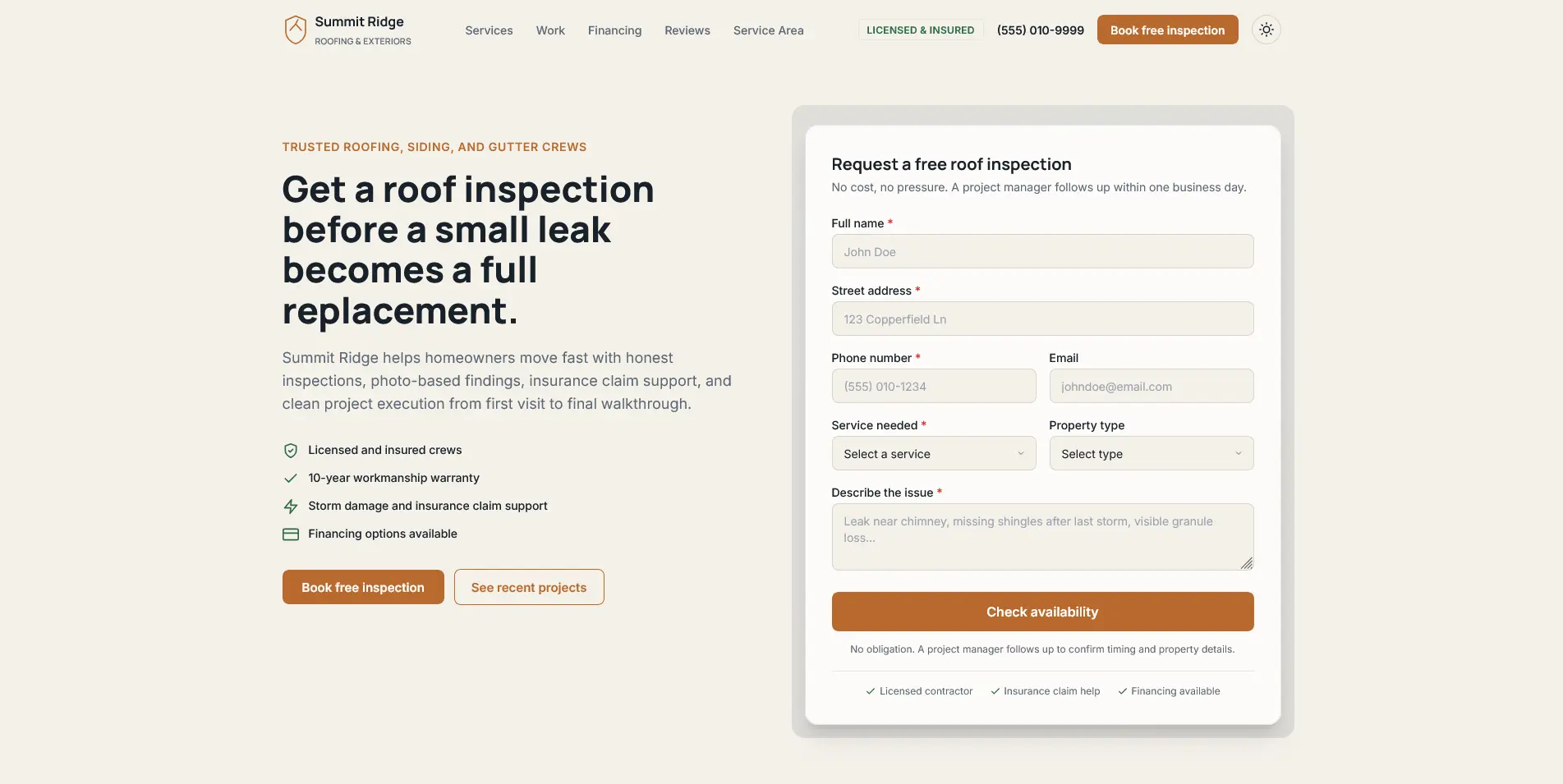Click the Summit Ridge shield logo
Image resolution: width=1563 pixels, height=784 pixels.
click(296, 30)
